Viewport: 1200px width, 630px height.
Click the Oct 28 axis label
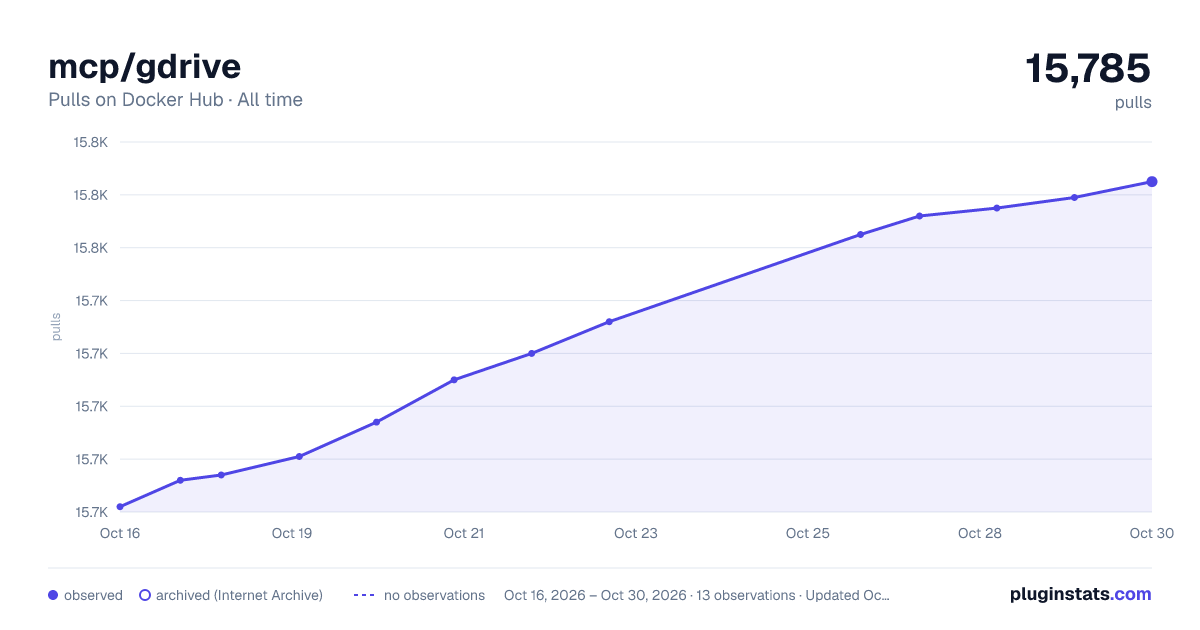(x=980, y=533)
